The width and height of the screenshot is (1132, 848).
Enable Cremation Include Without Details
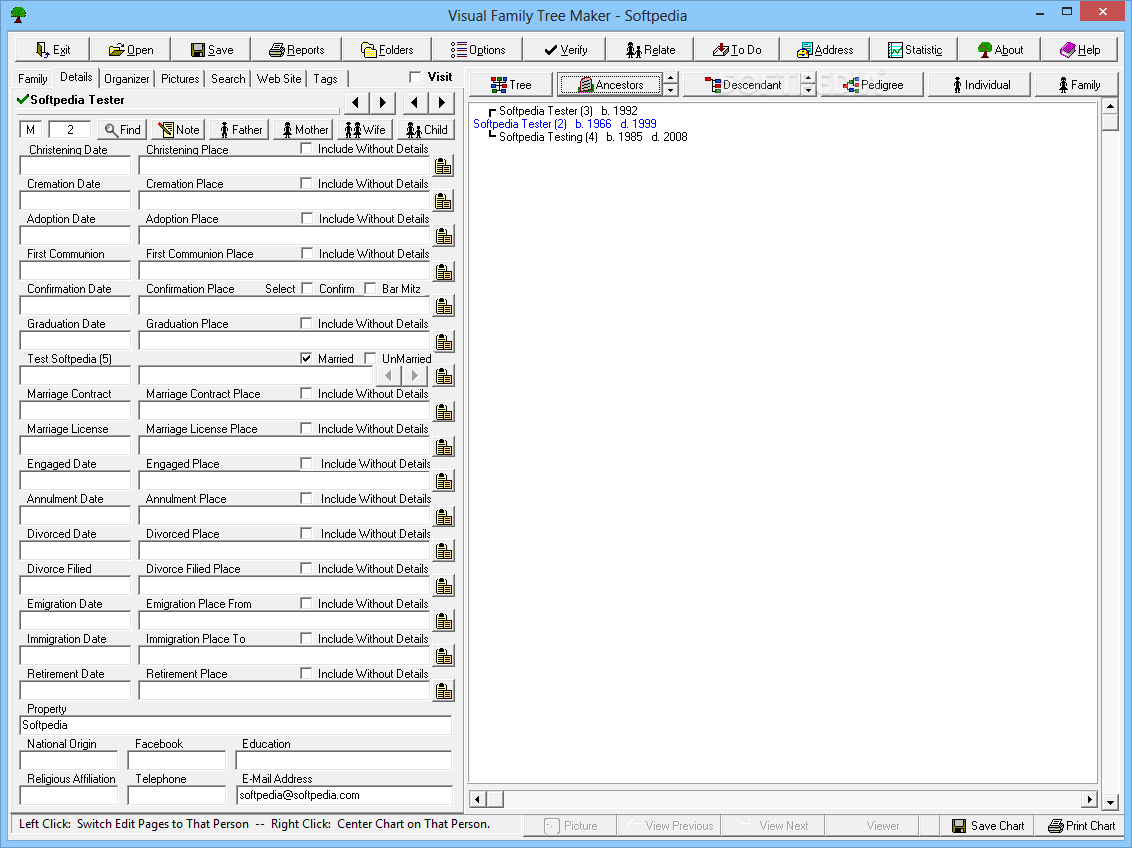306,183
